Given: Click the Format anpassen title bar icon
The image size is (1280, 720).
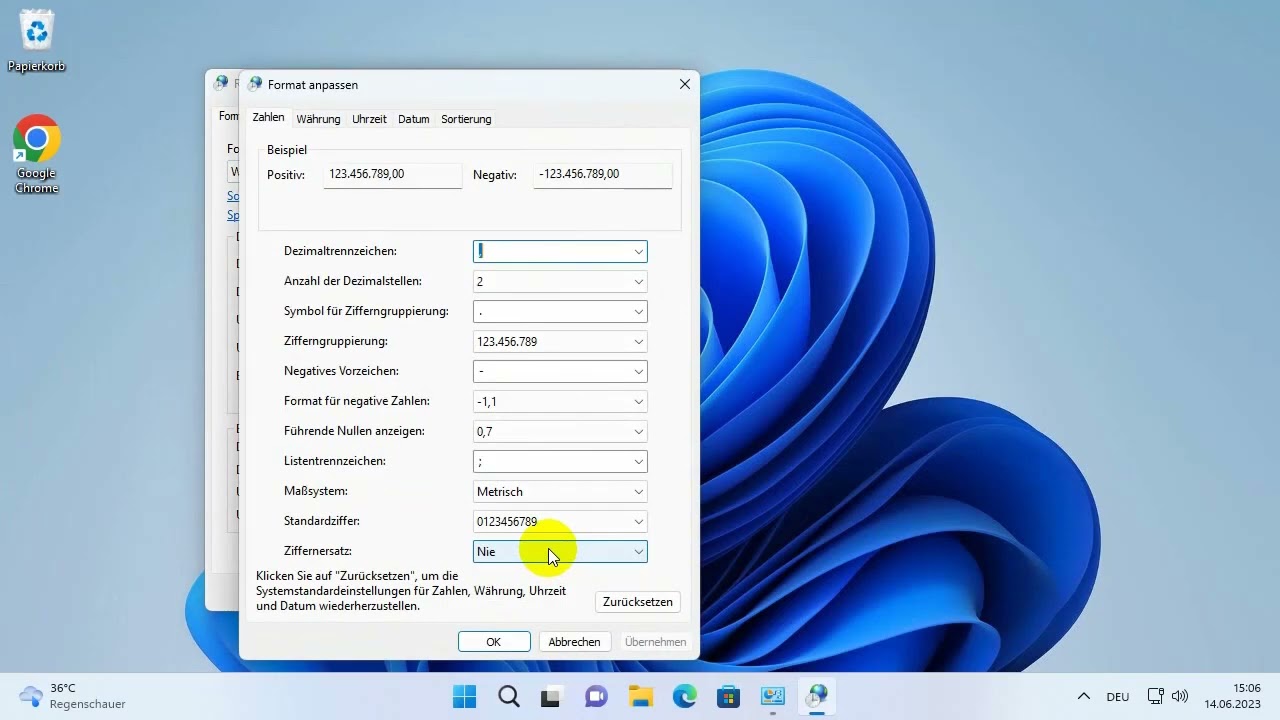Looking at the screenshot, I should 255,84.
